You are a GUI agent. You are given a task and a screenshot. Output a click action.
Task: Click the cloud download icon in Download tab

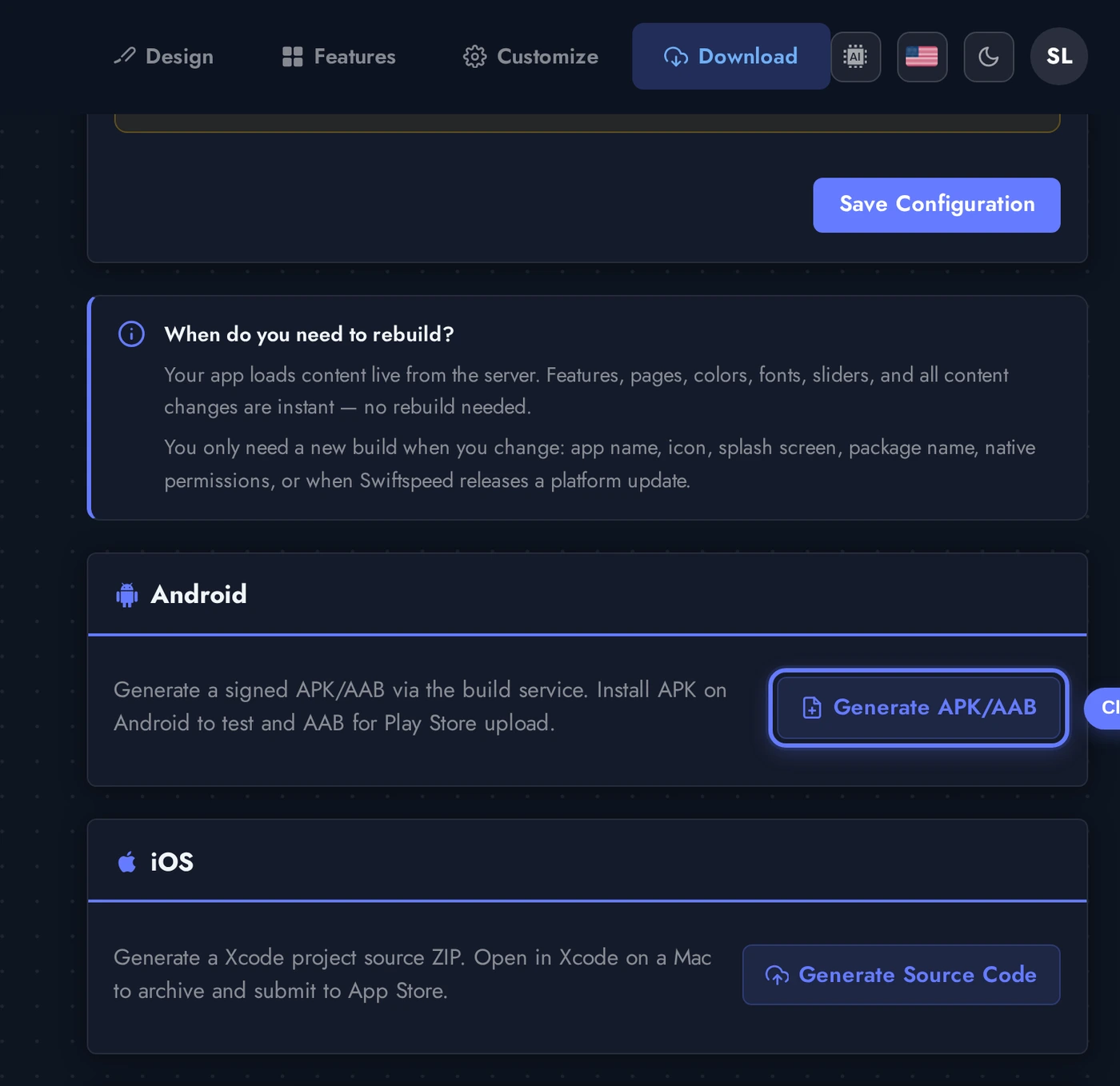[x=676, y=57]
